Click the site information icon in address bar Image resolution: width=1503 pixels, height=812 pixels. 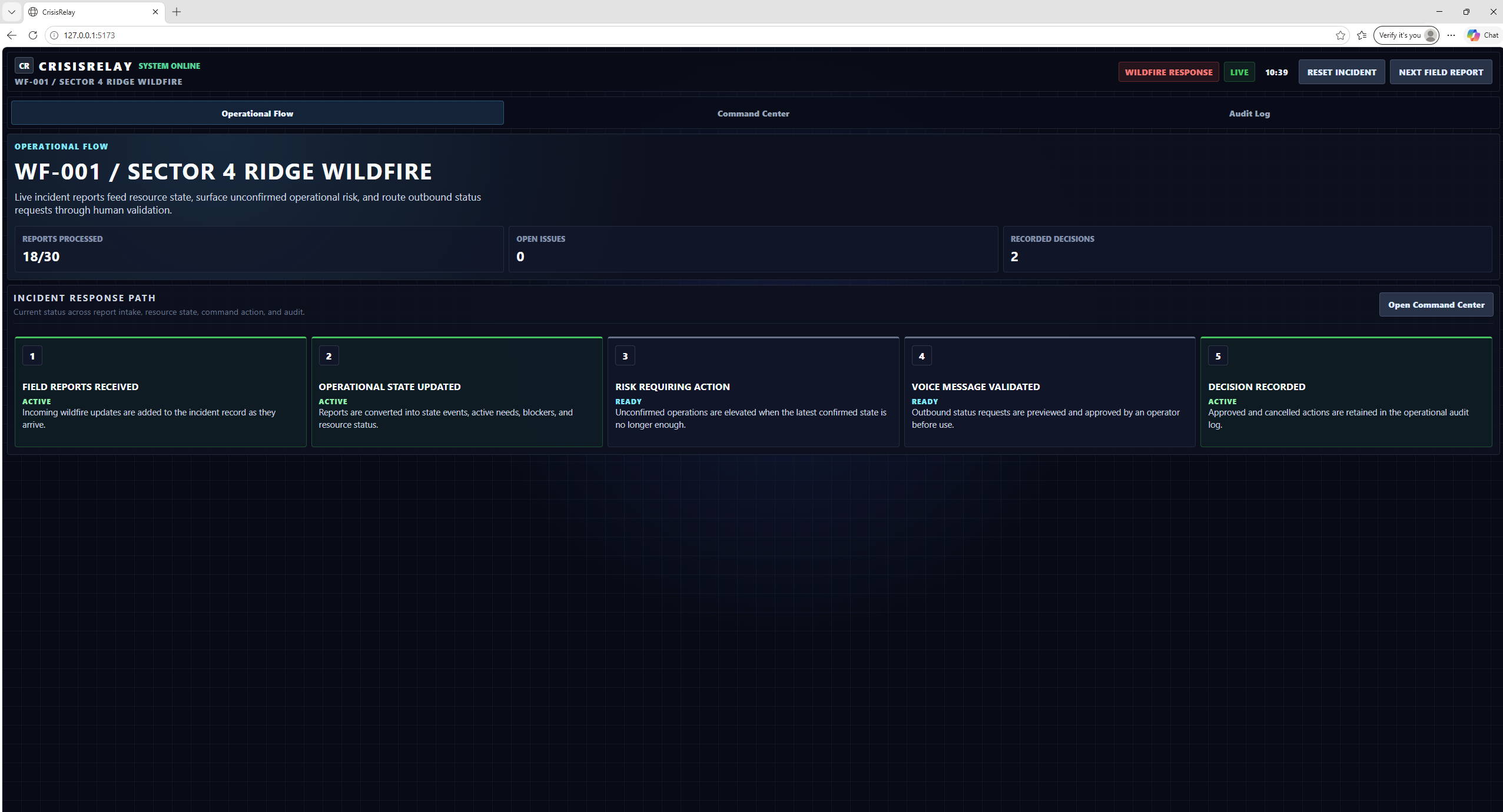[54, 35]
